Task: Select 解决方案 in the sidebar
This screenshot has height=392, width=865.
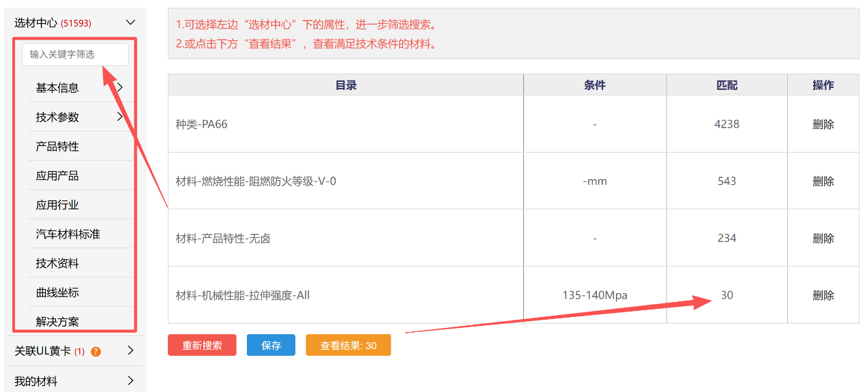Action: 57,321
